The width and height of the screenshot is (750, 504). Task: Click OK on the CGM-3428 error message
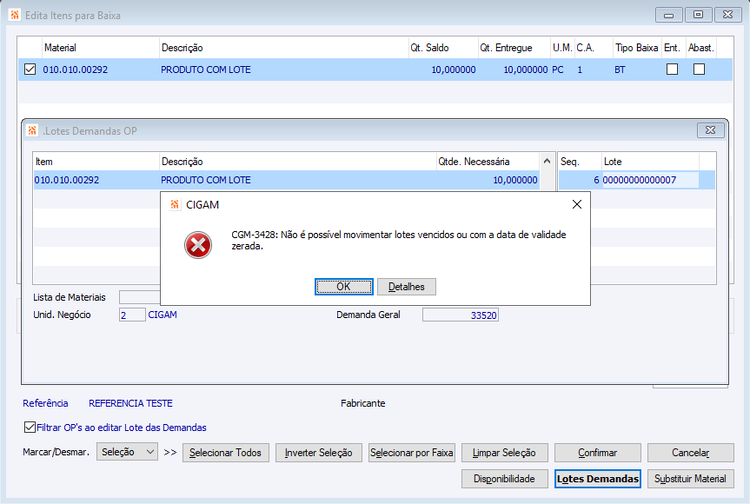click(343, 287)
